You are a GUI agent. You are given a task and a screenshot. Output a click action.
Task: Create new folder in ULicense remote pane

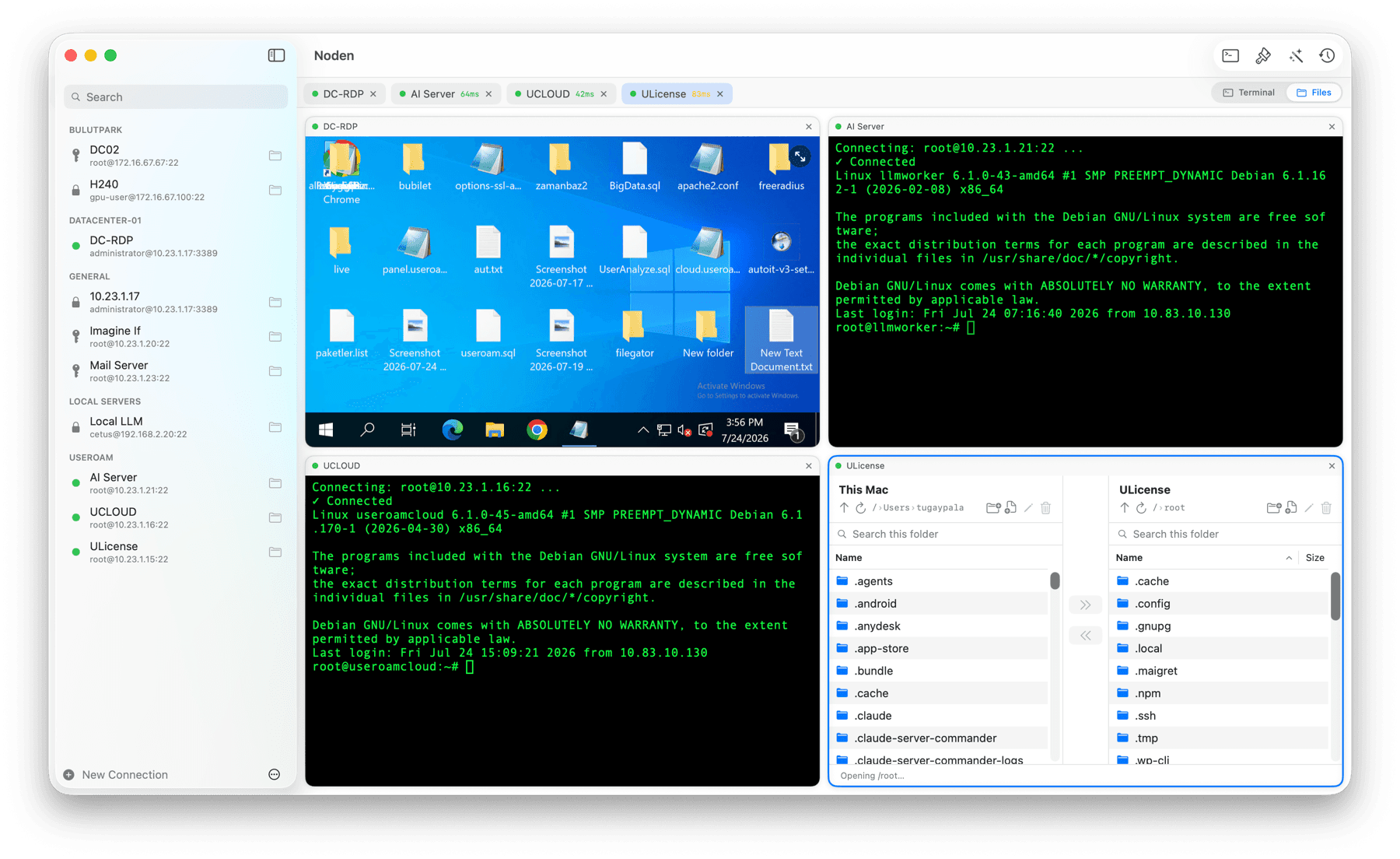[1273, 508]
